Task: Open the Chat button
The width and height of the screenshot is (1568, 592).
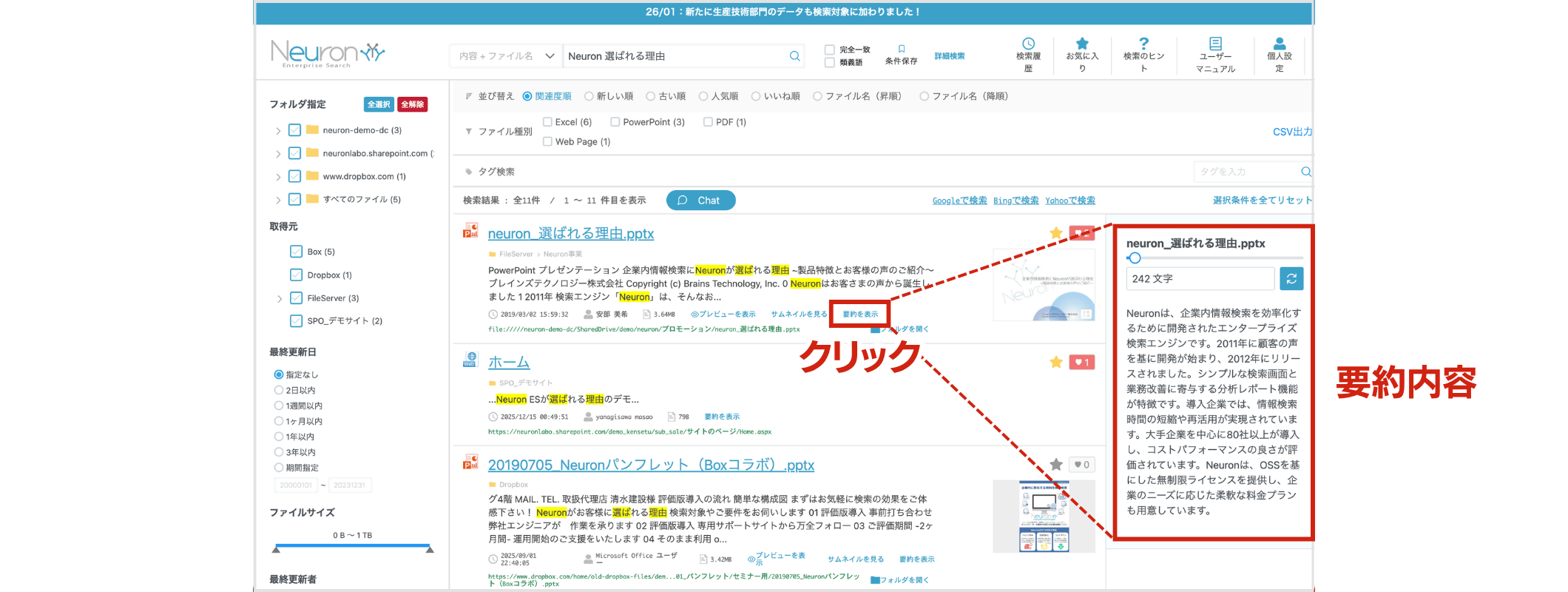Action: [700, 201]
